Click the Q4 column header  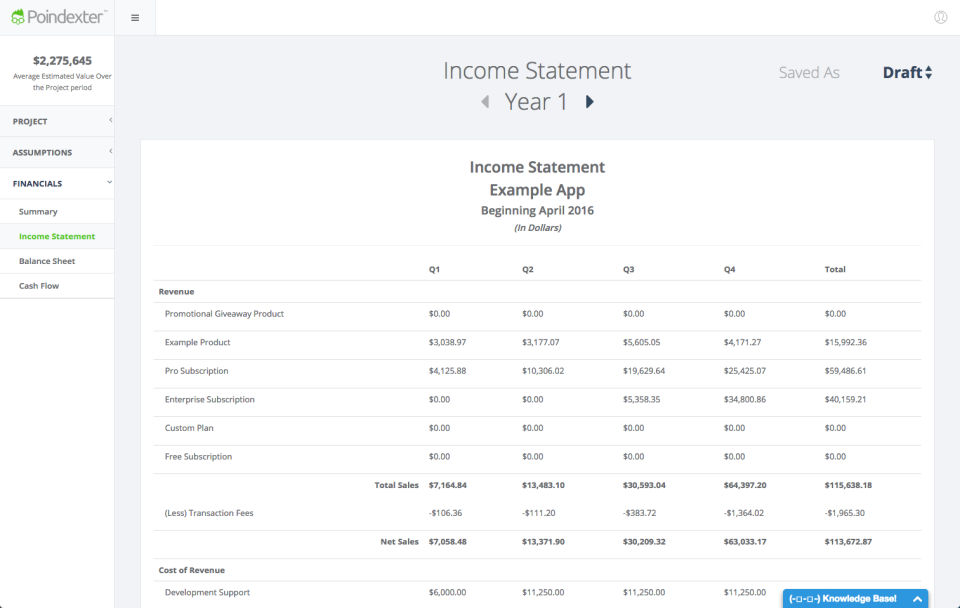point(729,269)
